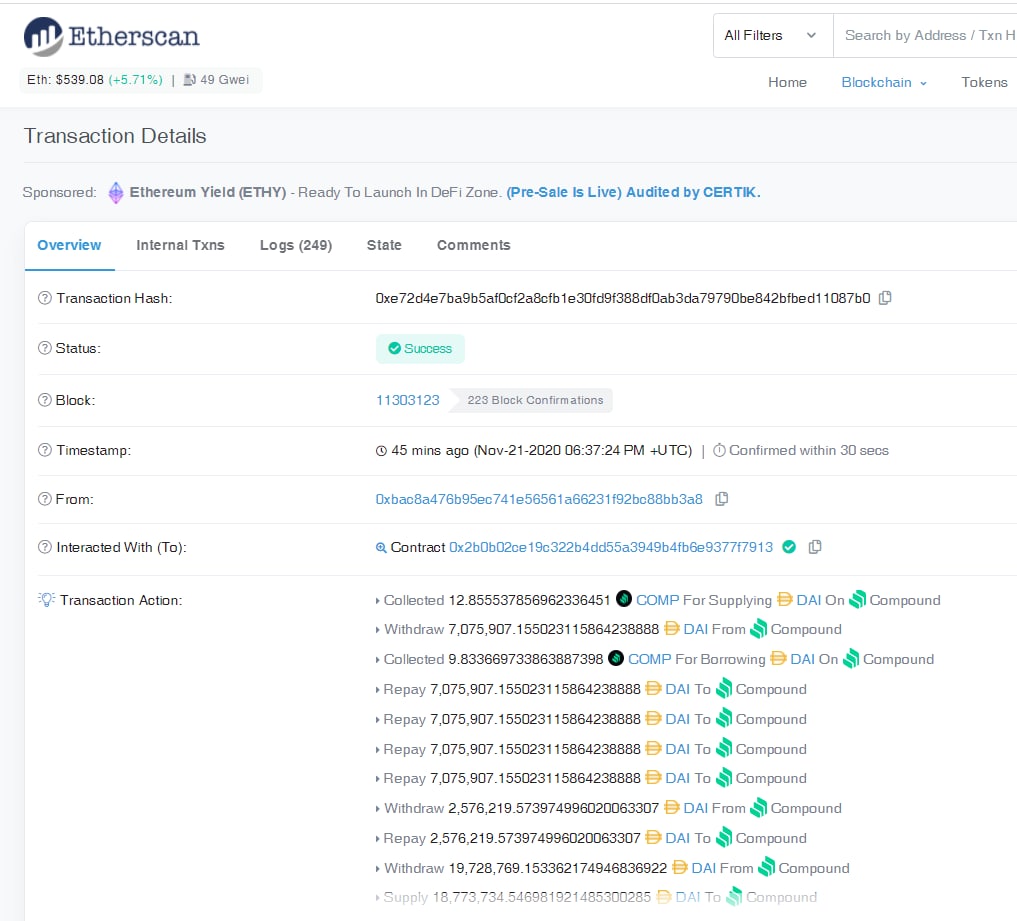The height and width of the screenshot is (921, 1017).
Task: Open the From address 0xbac8a476 link
Action: [539, 499]
